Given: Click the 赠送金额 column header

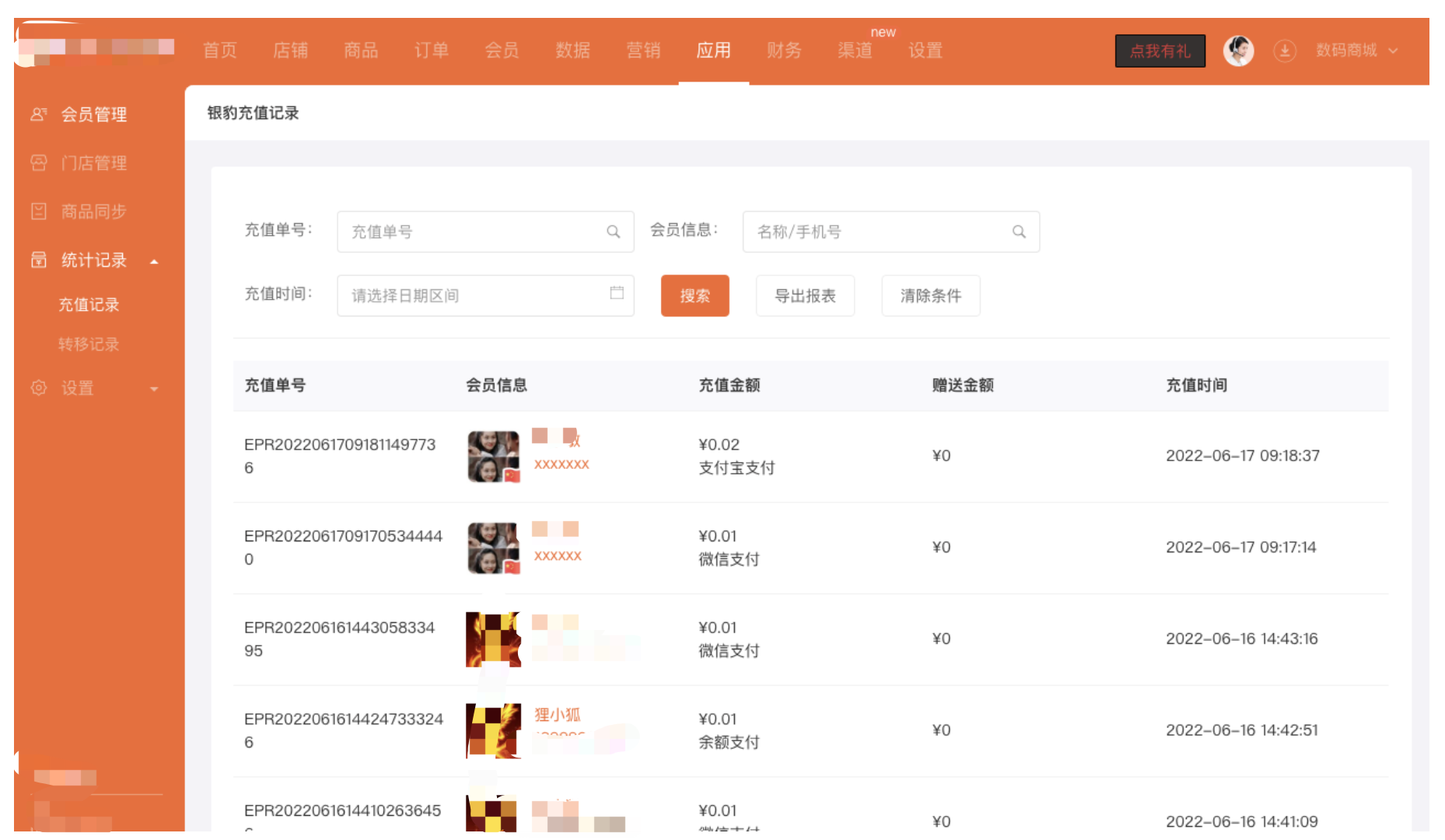Looking at the screenshot, I should pyautogui.click(x=963, y=385).
